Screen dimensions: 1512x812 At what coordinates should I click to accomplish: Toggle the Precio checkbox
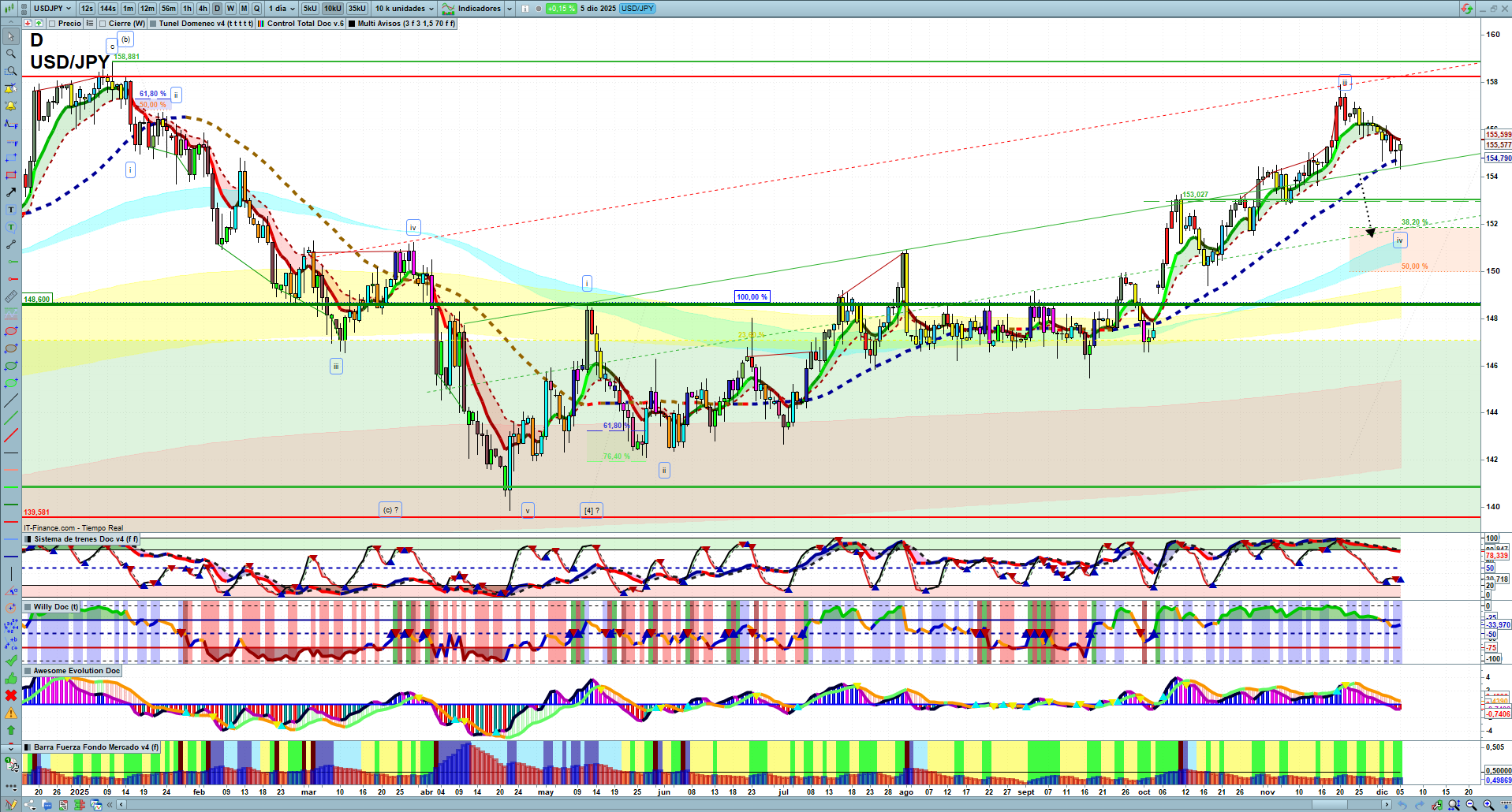(52, 24)
